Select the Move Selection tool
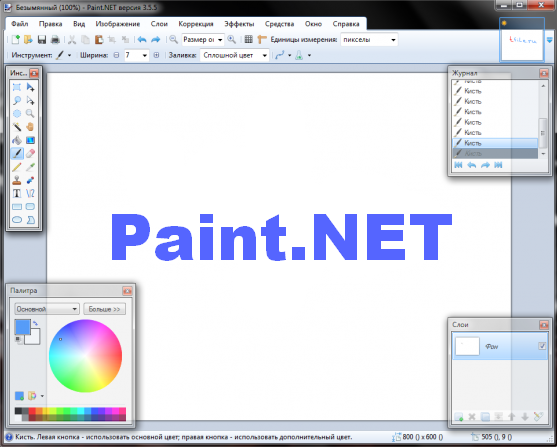The width and height of the screenshot is (557, 447). pyautogui.click(x=31, y=101)
